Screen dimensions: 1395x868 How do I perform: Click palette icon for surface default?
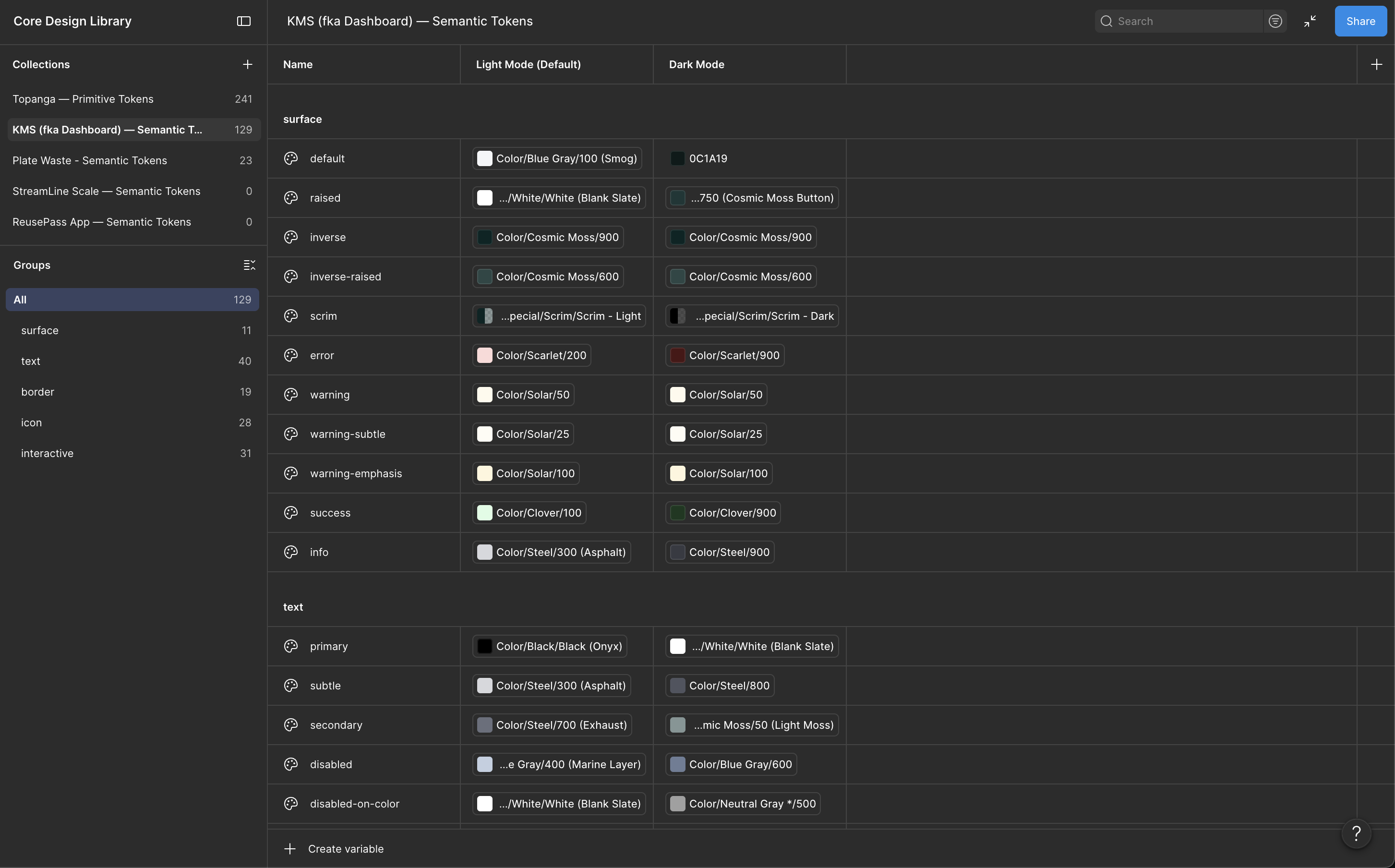[291, 158]
